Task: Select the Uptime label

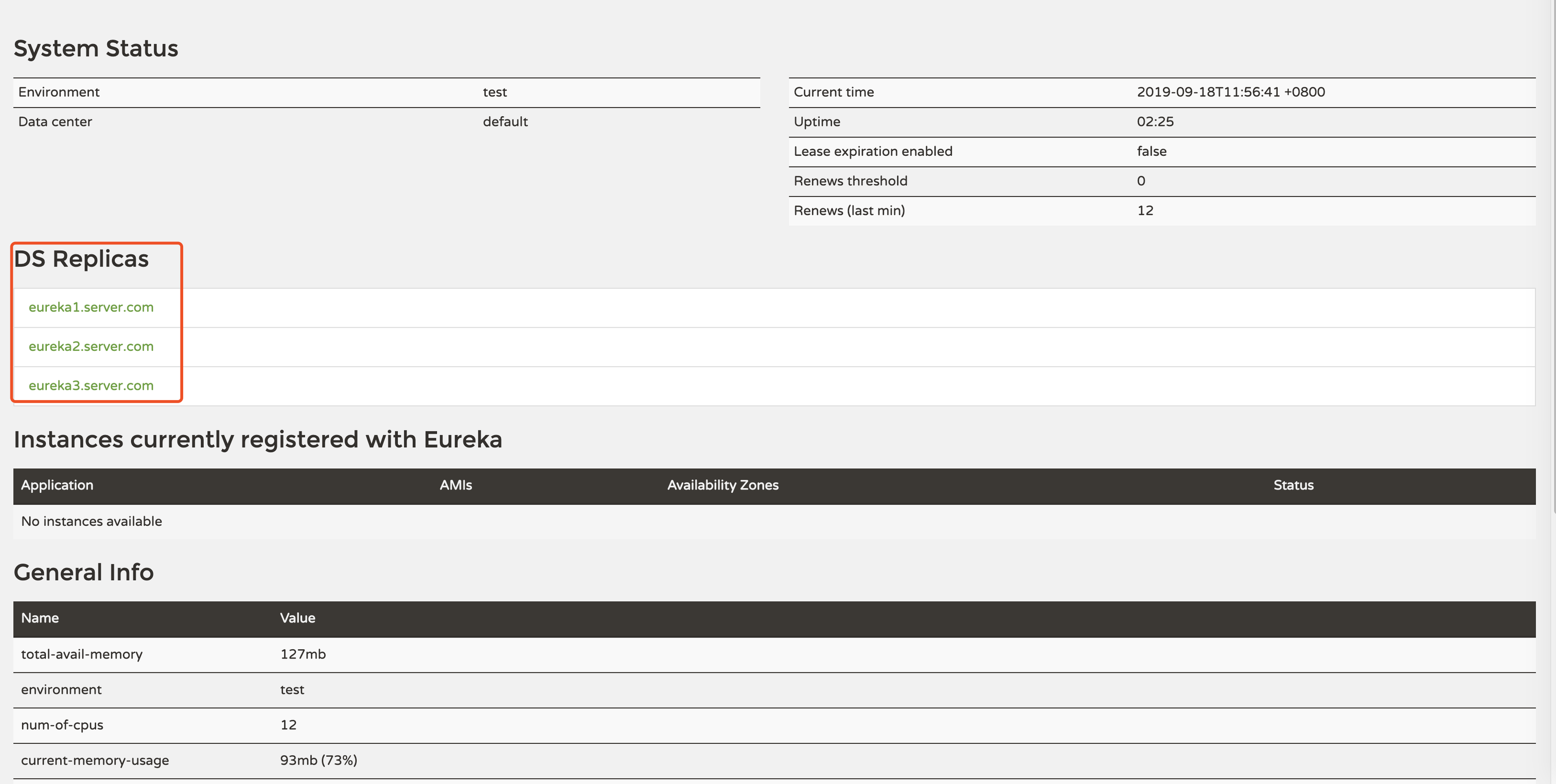Action: [x=817, y=121]
